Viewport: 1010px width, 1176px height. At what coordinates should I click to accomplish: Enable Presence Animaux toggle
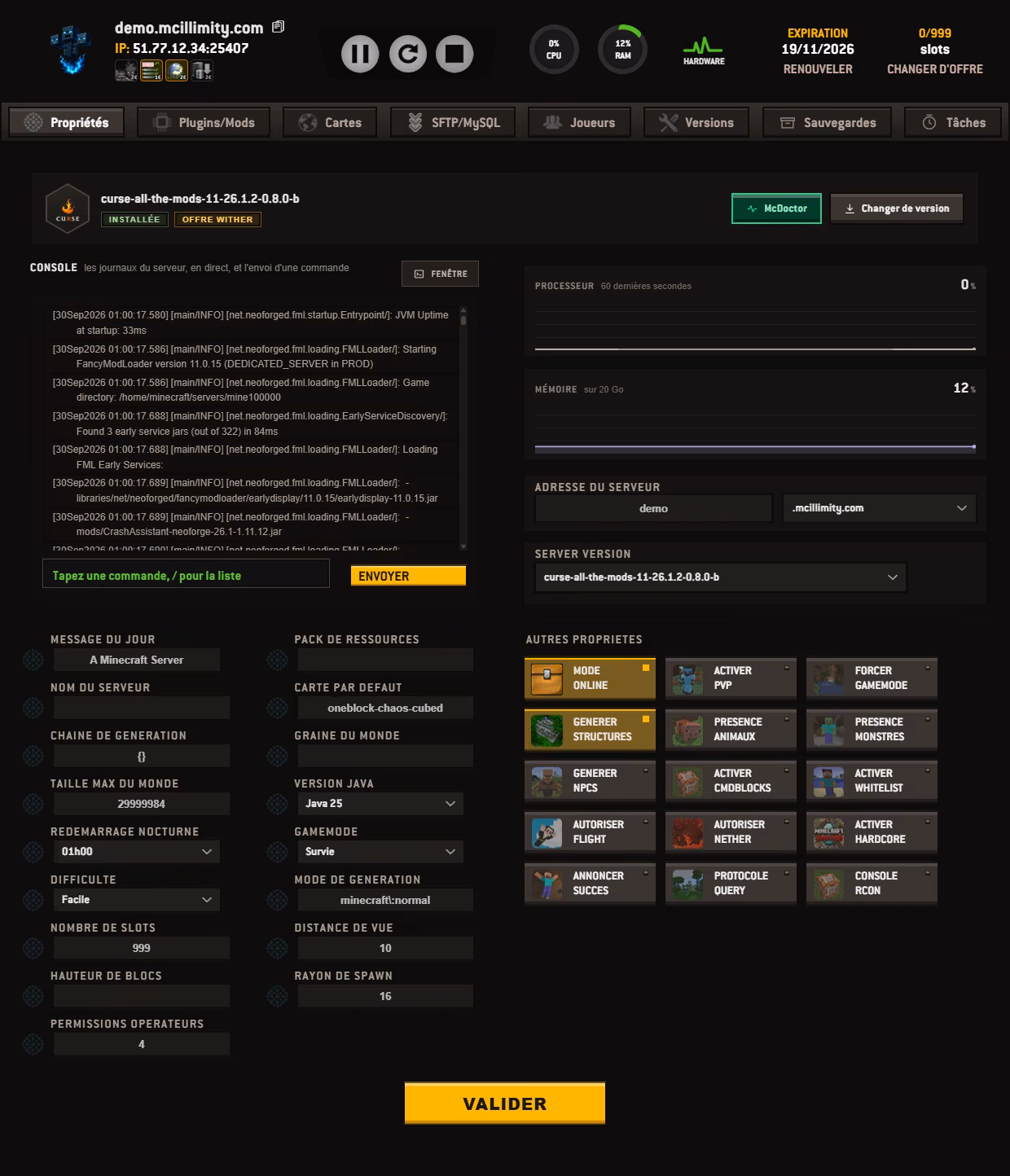[x=731, y=730]
